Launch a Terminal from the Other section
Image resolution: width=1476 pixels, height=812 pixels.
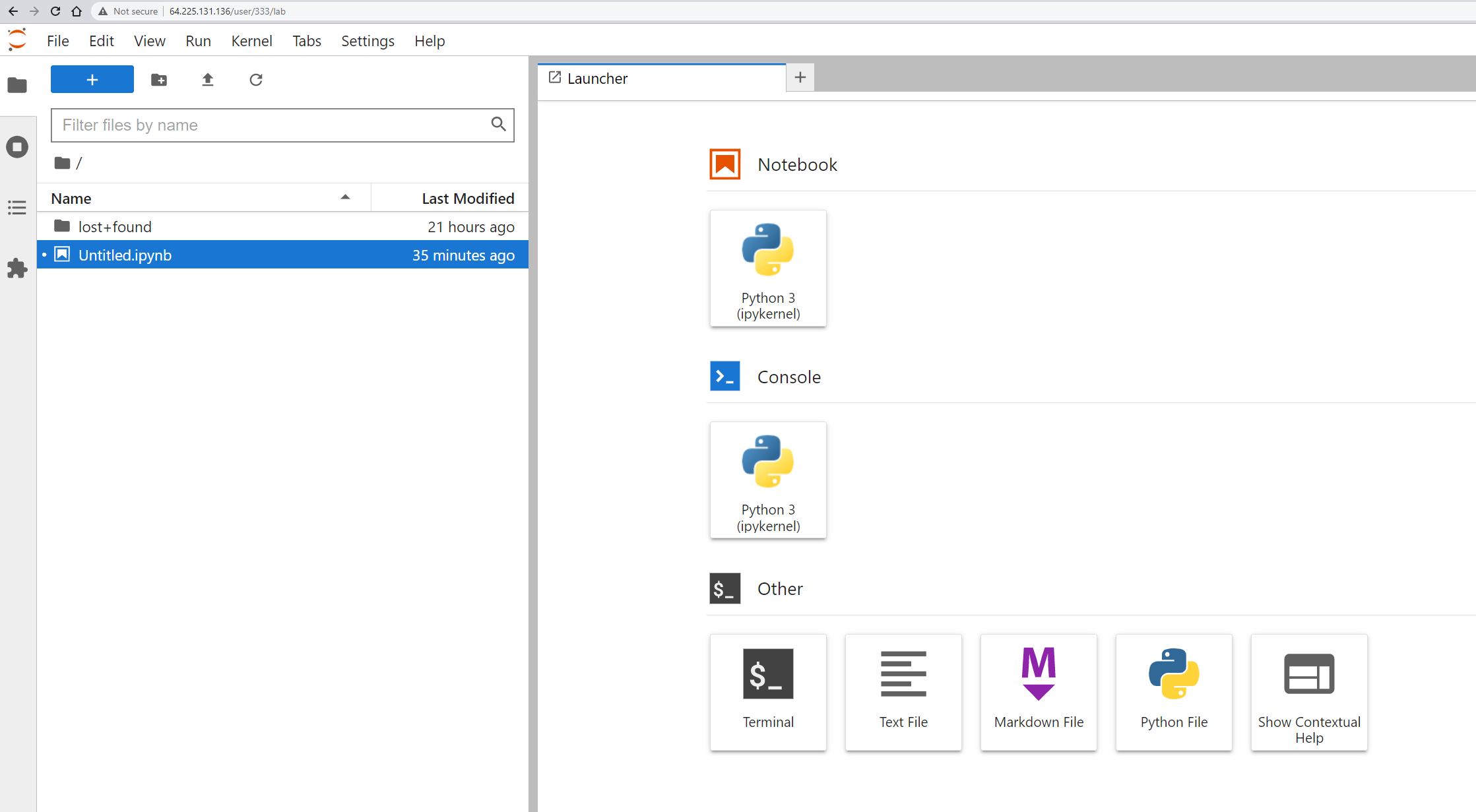(768, 692)
